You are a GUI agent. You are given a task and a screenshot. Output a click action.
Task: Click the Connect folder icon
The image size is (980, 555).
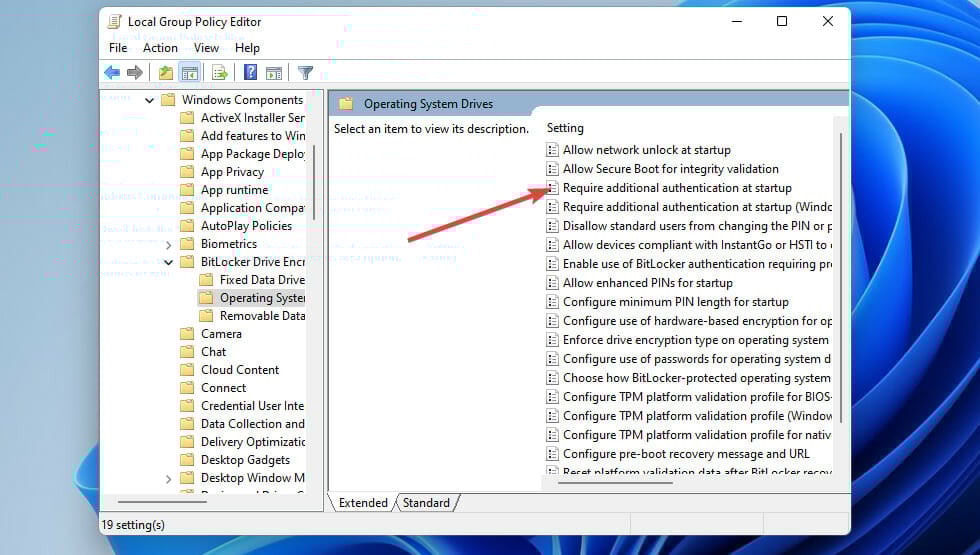click(187, 388)
